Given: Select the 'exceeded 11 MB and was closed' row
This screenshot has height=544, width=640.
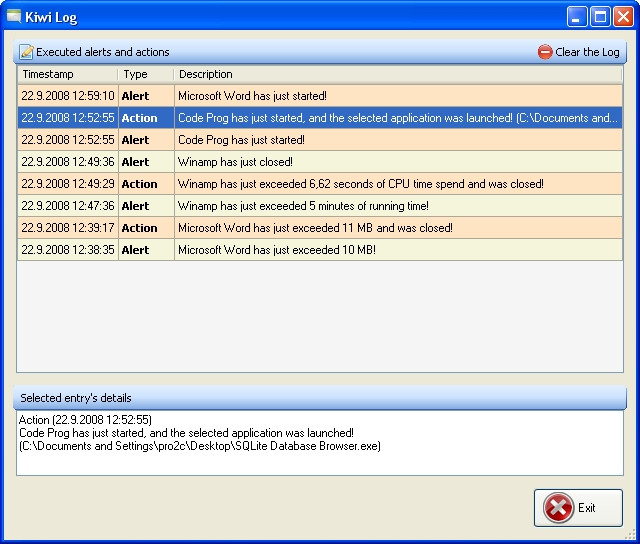Looking at the screenshot, I should (320, 228).
